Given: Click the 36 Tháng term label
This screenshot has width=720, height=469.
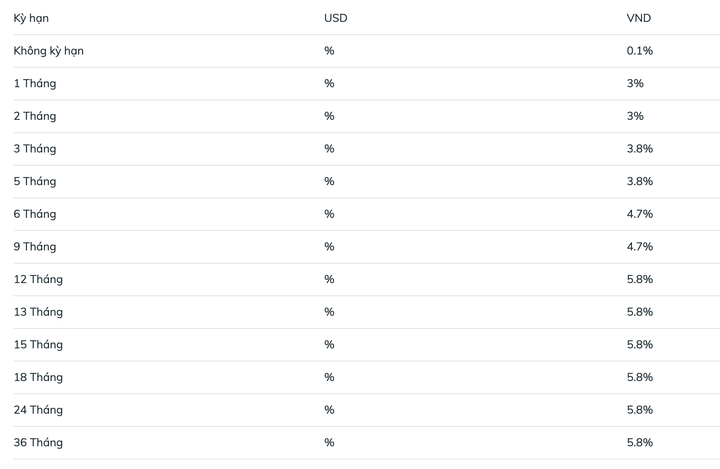Looking at the screenshot, I should 38,442.
